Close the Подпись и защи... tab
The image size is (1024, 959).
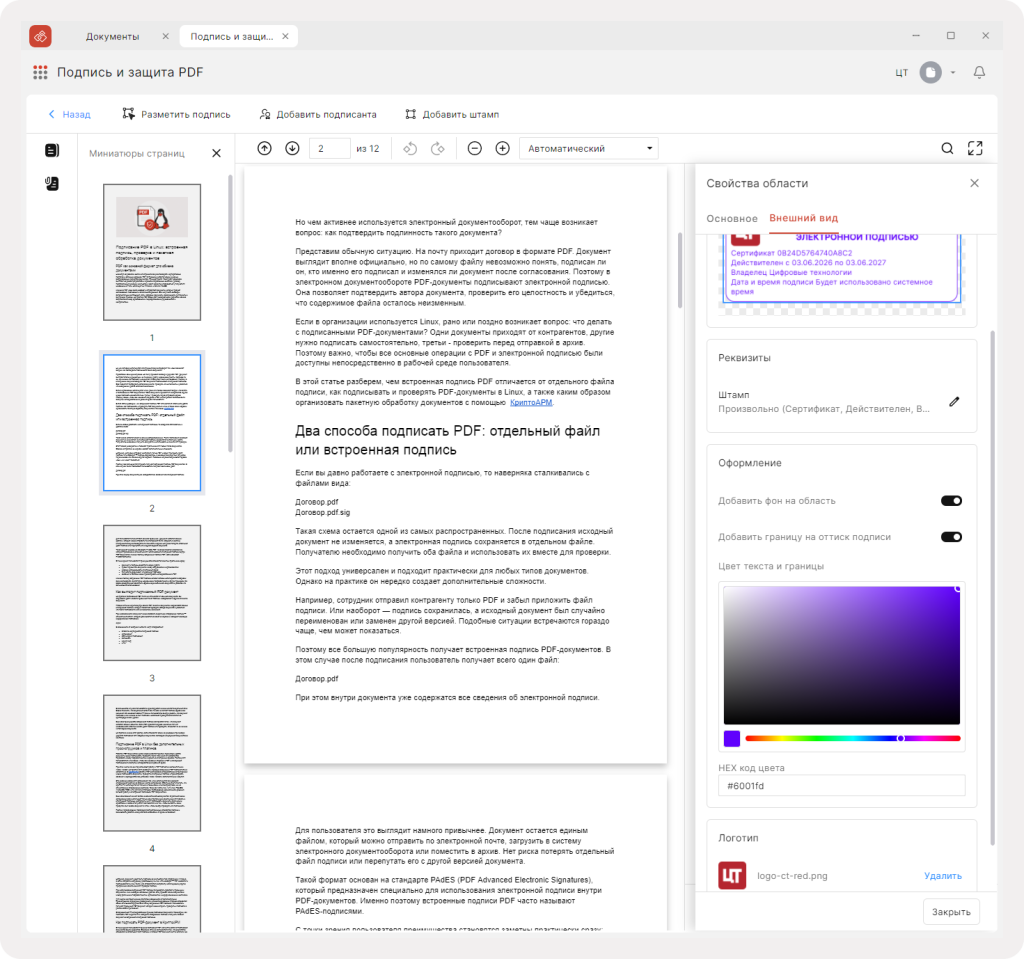285,37
